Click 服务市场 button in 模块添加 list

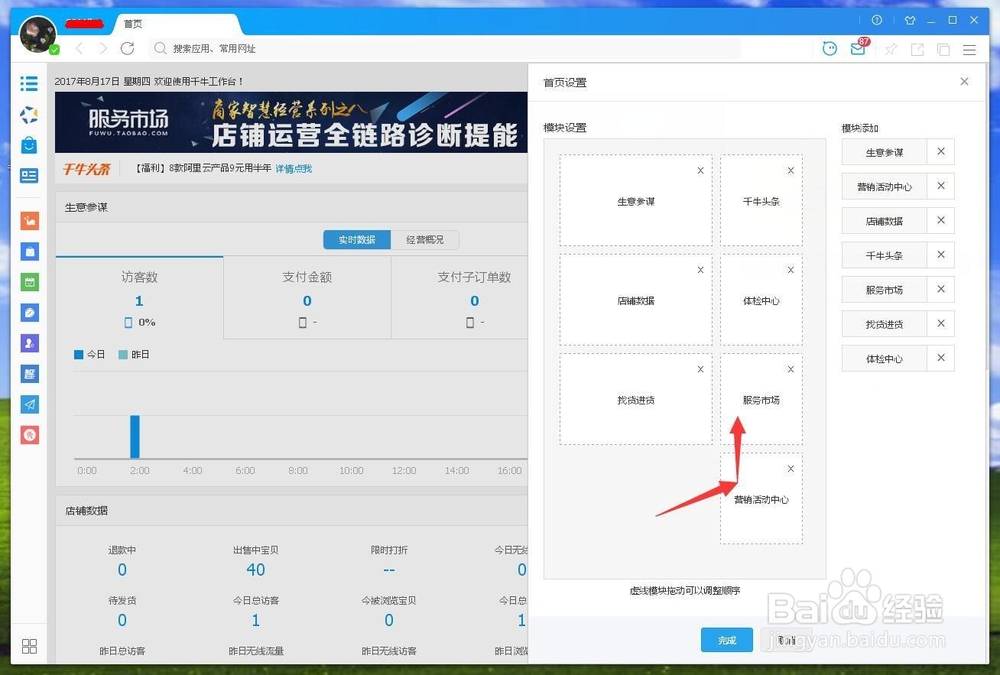[x=884, y=290]
